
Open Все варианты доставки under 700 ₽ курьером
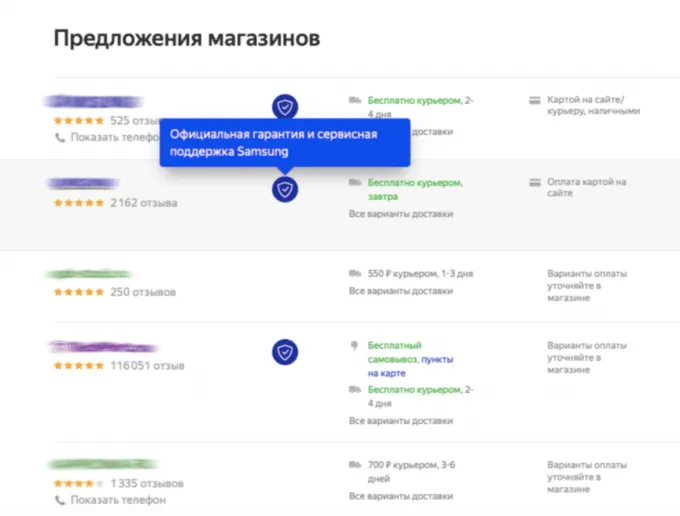(400, 497)
